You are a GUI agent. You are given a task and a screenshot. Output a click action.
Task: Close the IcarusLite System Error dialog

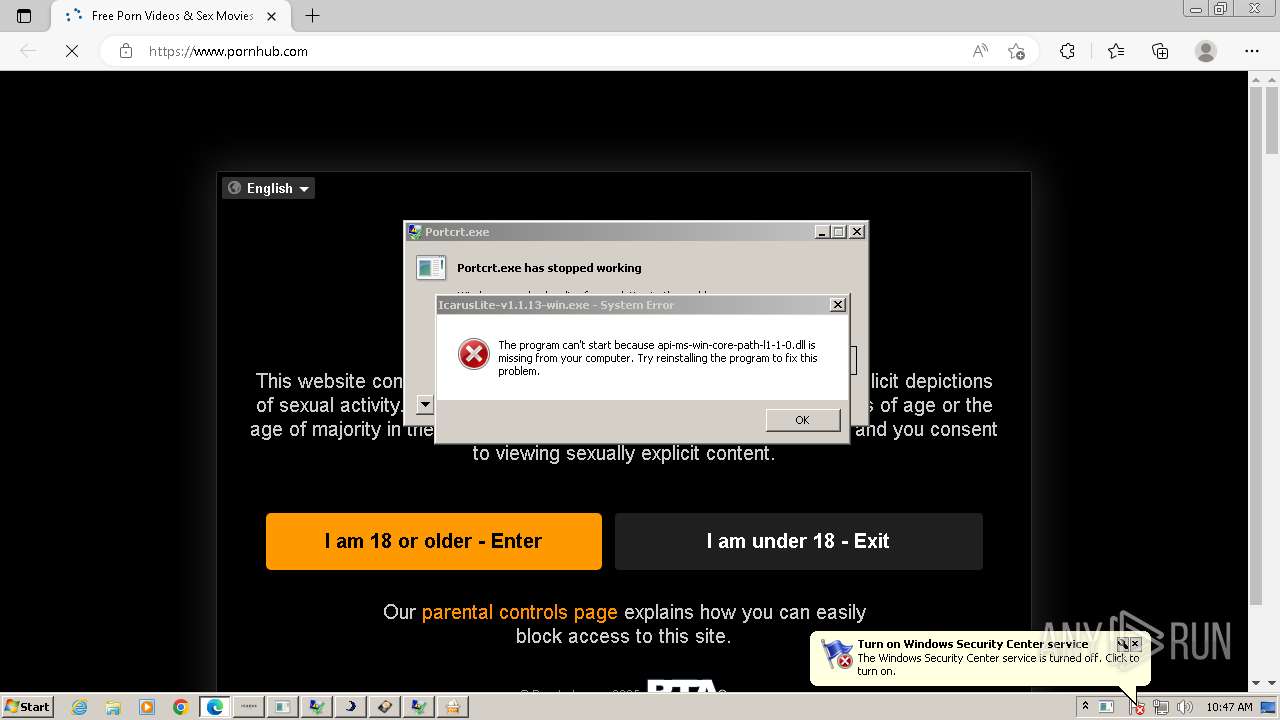click(838, 305)
